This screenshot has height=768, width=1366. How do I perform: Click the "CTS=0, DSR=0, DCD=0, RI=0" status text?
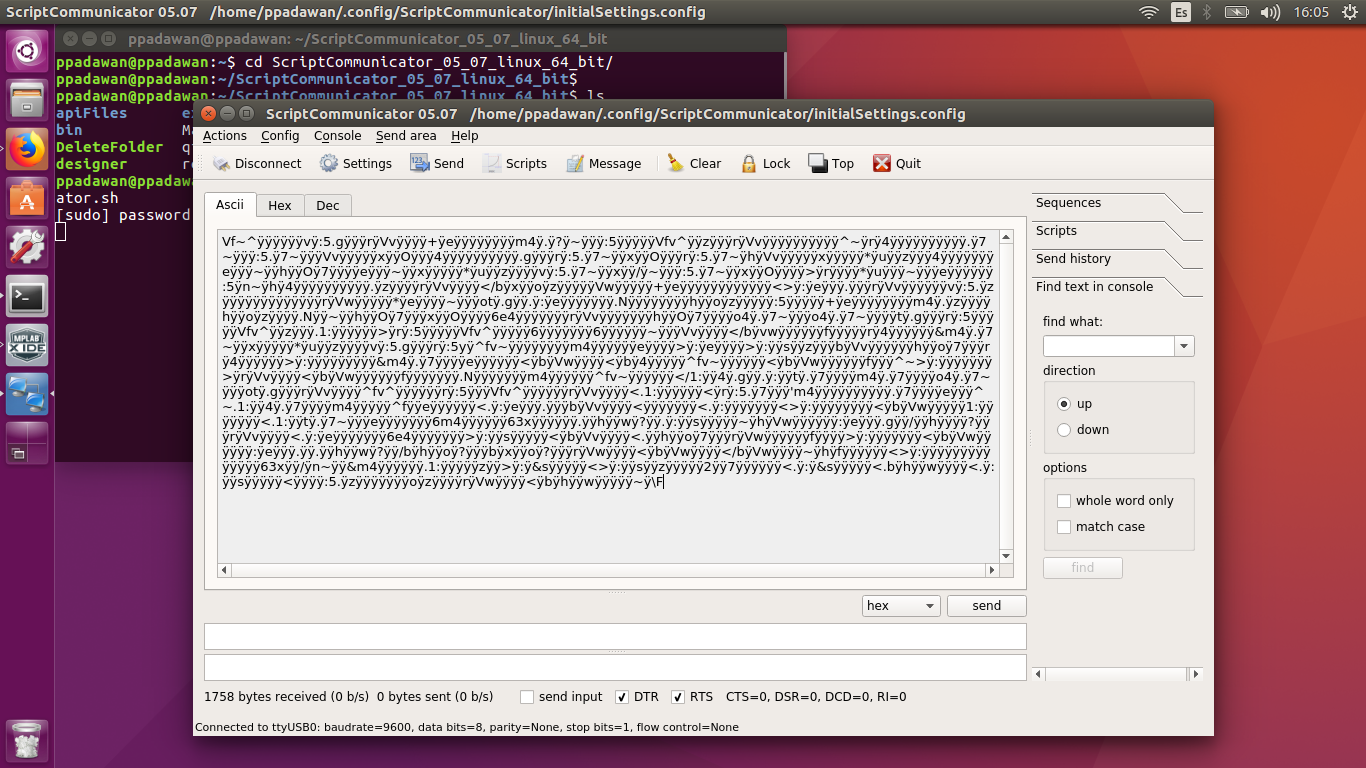point(816,697)
